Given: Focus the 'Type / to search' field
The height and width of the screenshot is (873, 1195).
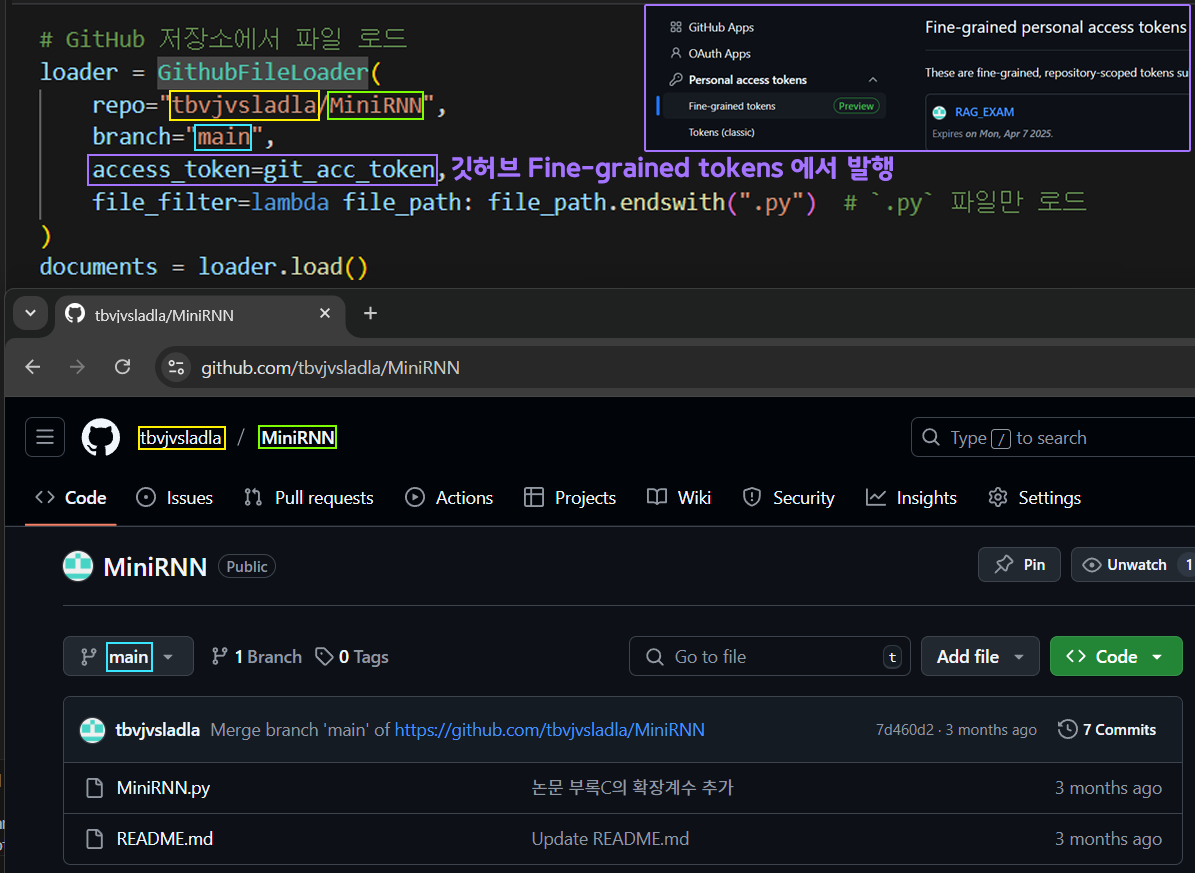Looking at the screenshot, I should click(x=1052, y=438).
